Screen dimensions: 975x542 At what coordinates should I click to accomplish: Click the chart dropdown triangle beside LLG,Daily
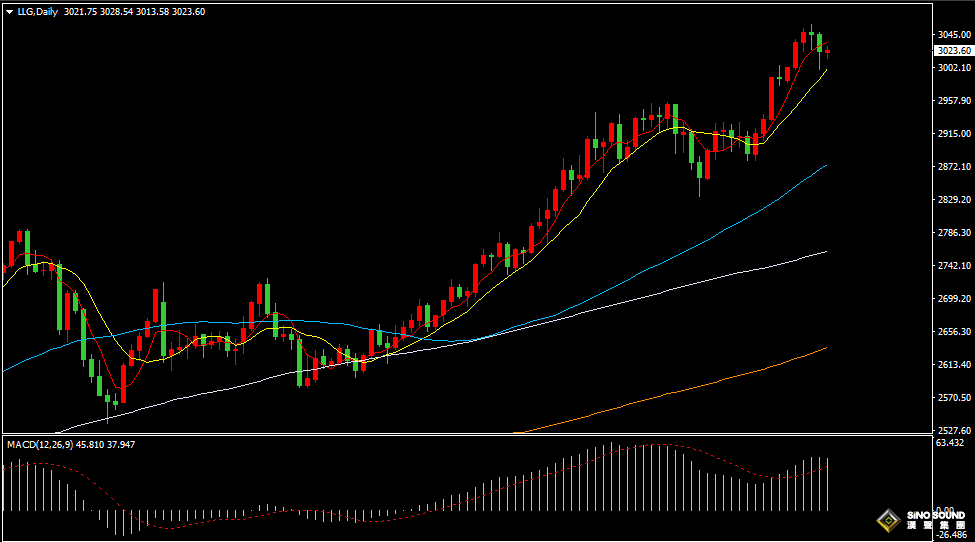pos(9,12)
